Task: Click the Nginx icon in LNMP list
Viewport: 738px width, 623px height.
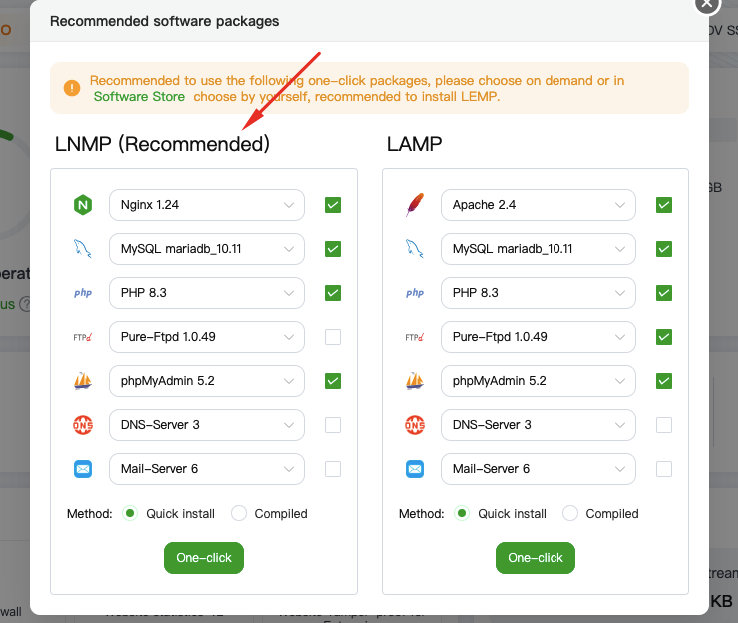Action: (x=82, y=205)
